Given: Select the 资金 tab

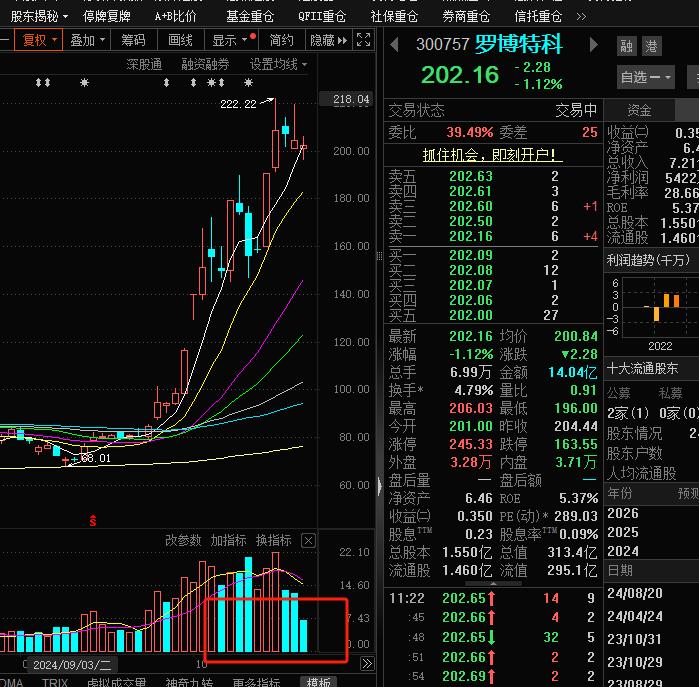Looking at the screenshot, I should pyautogui.click(x=639, y=110).
